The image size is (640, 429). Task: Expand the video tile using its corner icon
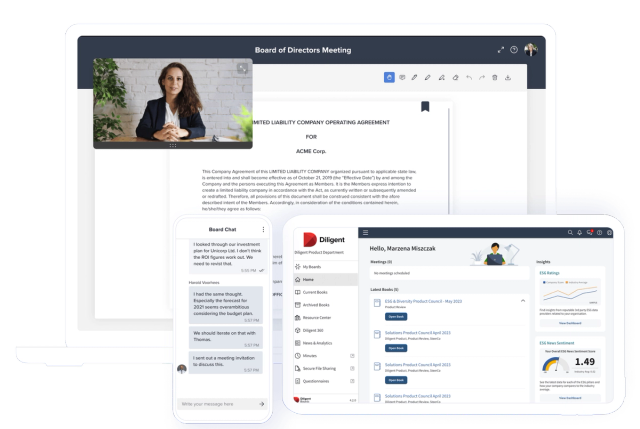[x=242, y=68]
